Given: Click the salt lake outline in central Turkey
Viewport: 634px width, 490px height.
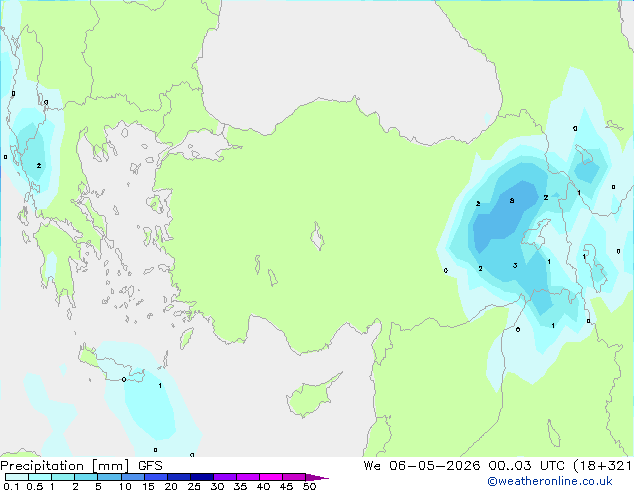Looking at the screenshot, I should [317, 236].
